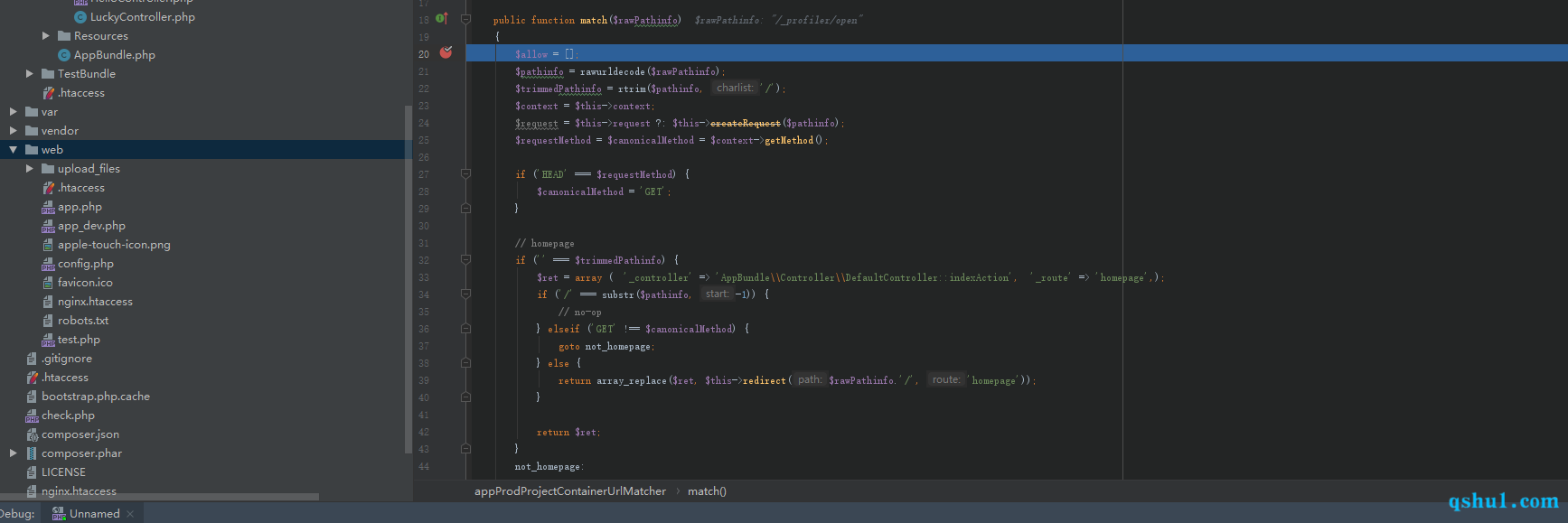Click the favicon.ico file icon
Screen dimensions: 1568x523
tap(48, 283)
